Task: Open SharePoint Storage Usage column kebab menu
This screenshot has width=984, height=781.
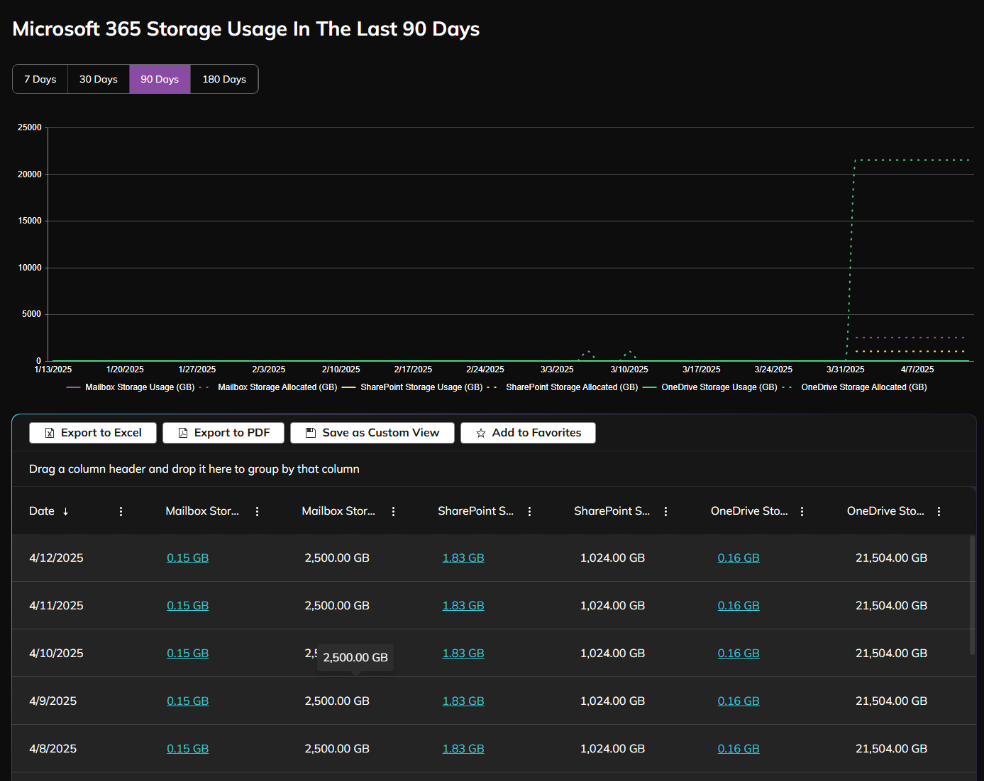Action: tap(530, 511)
